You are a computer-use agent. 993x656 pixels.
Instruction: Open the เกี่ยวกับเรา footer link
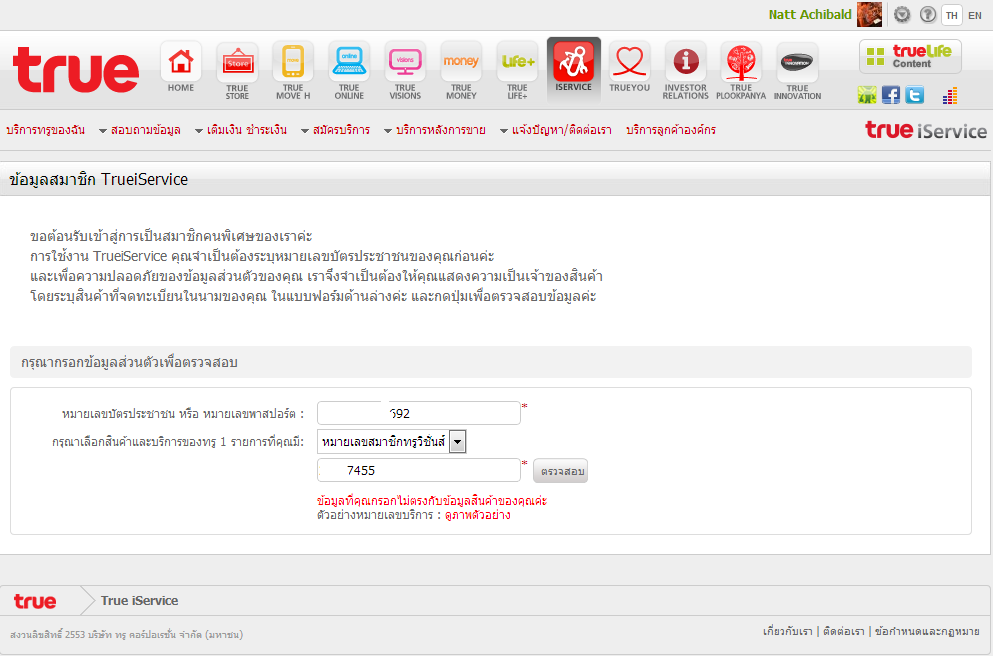pyautogui.click(x=787, y=631)
